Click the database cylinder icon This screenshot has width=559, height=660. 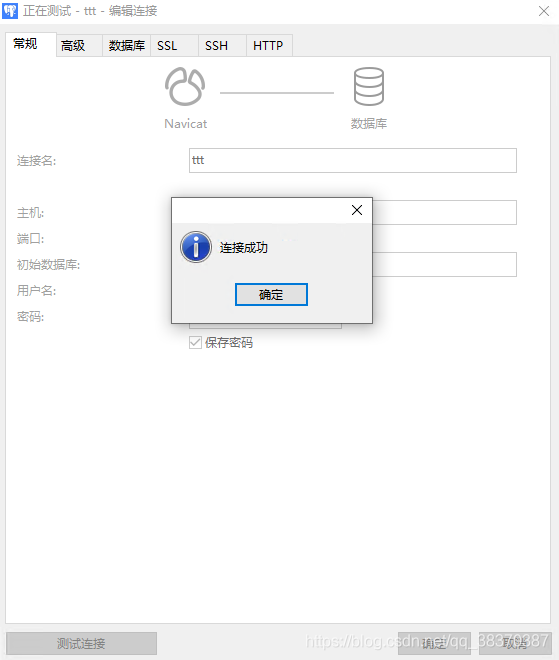[x=369, y=86]
